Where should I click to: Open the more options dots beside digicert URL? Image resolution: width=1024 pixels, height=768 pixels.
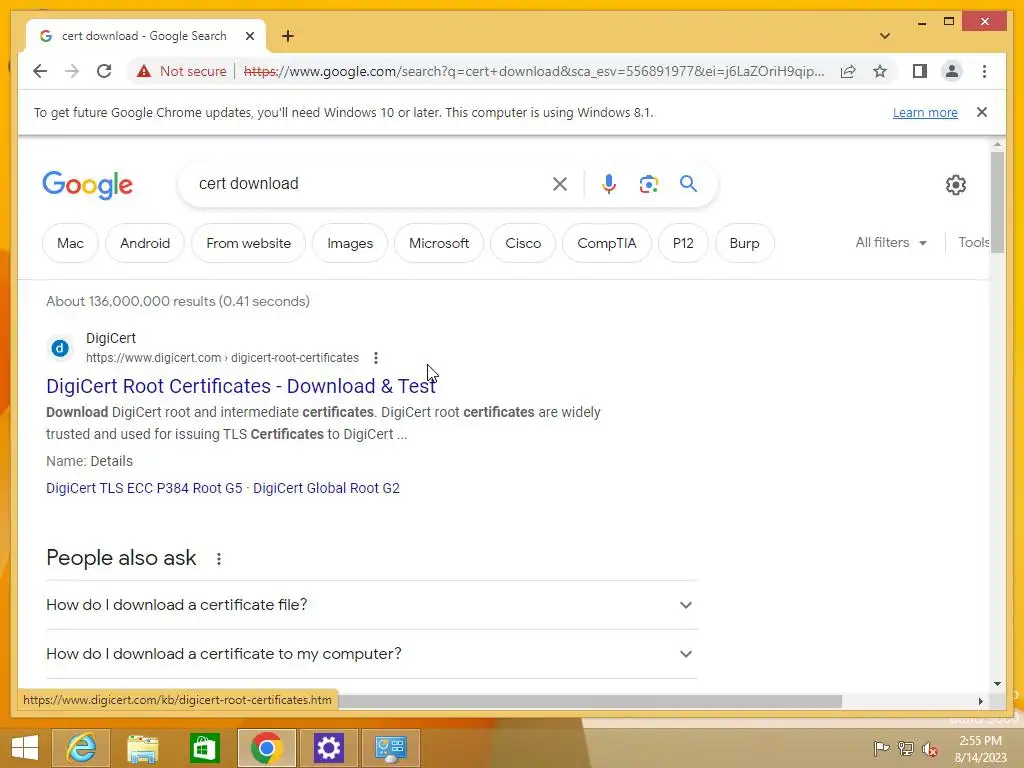pyautogui.click(x=376, y=358)
